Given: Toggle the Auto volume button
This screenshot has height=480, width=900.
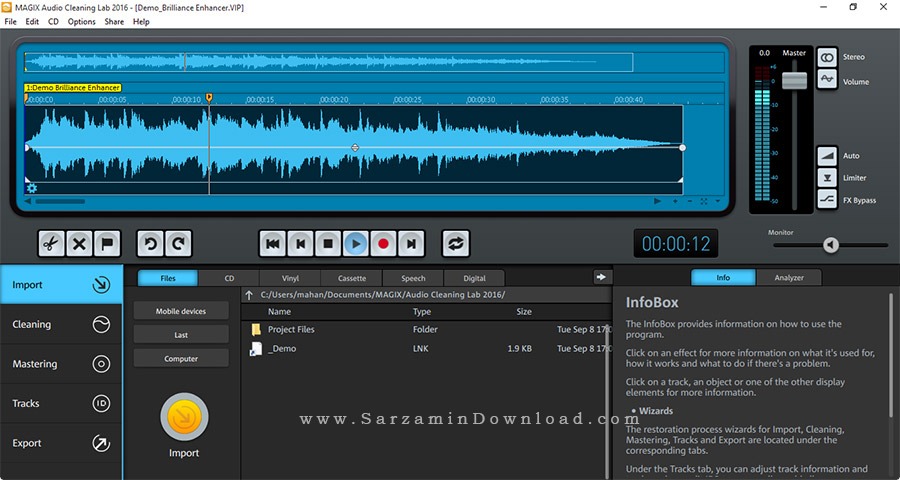Looking at the screenshot, I should click(x=827, y=156).
